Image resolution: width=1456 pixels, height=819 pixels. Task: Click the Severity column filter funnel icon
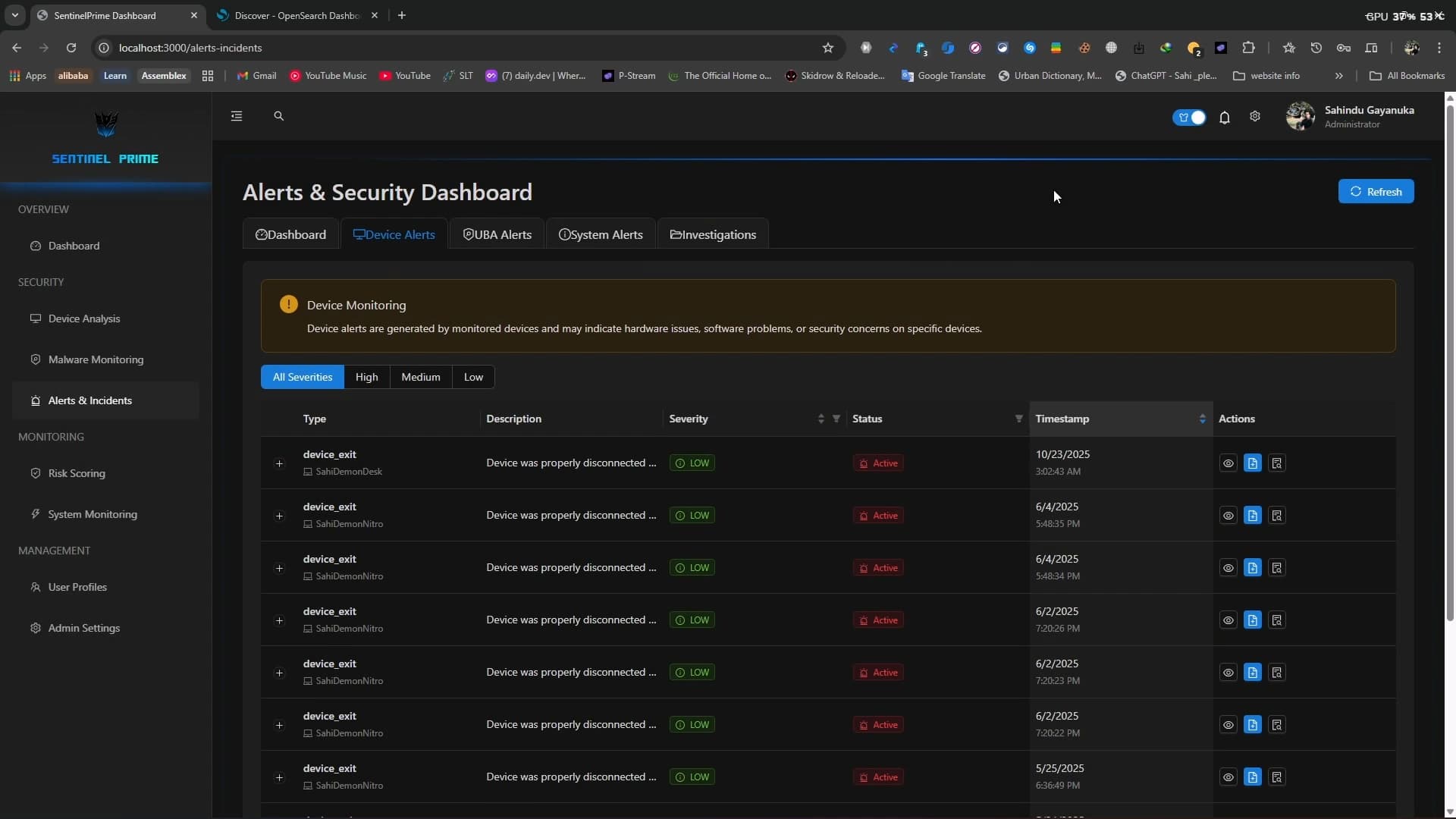click(x=836, y=419)
